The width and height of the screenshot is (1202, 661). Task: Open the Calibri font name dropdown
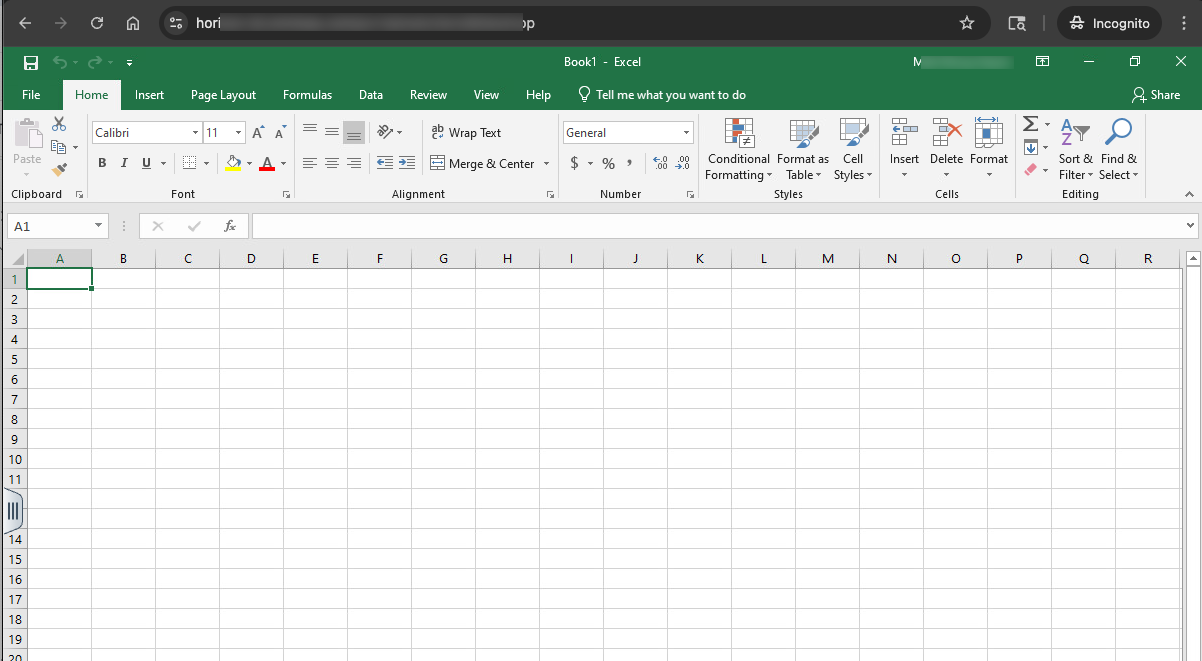195,133
